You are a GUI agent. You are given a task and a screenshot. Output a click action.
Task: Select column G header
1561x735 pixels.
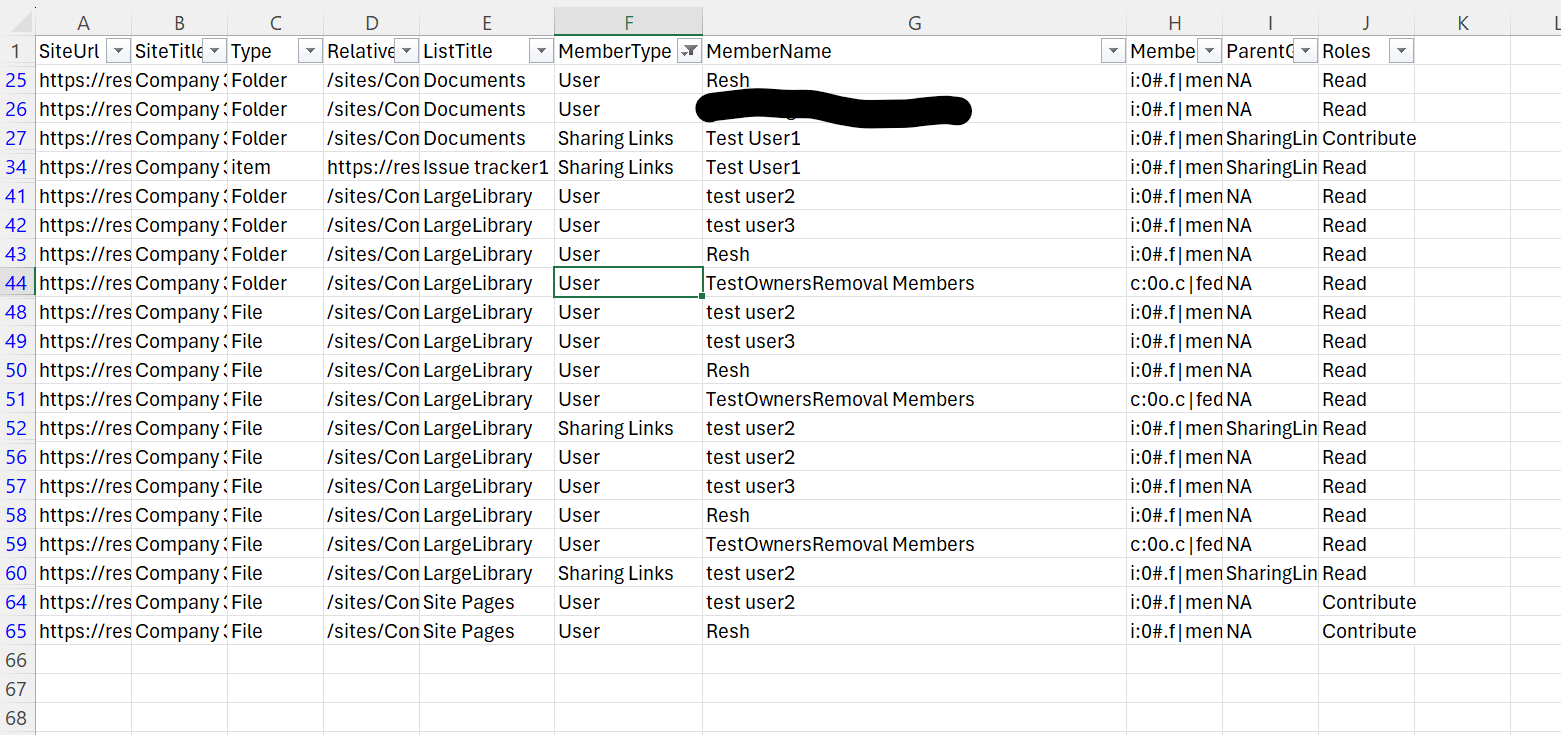coord(914,22)
